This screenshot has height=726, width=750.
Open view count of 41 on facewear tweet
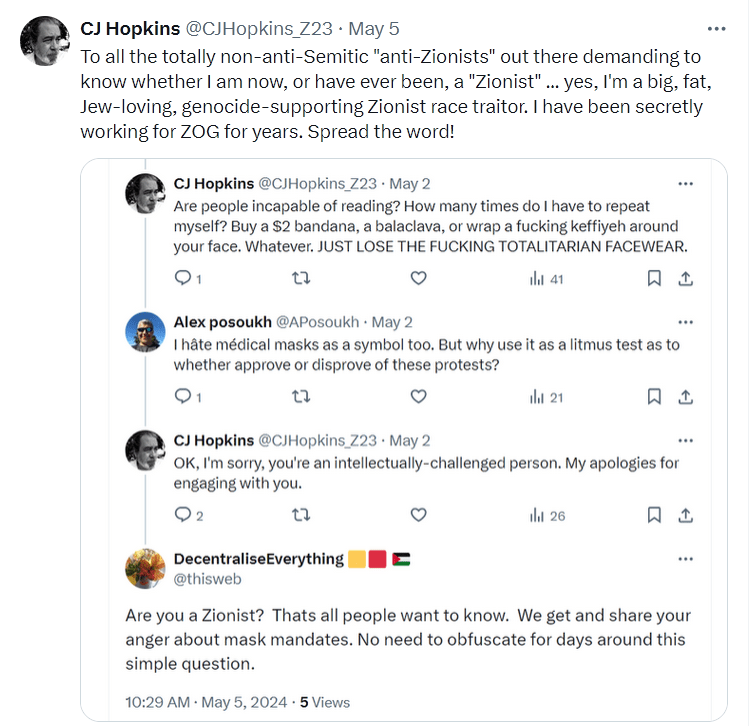coord(546,279)
